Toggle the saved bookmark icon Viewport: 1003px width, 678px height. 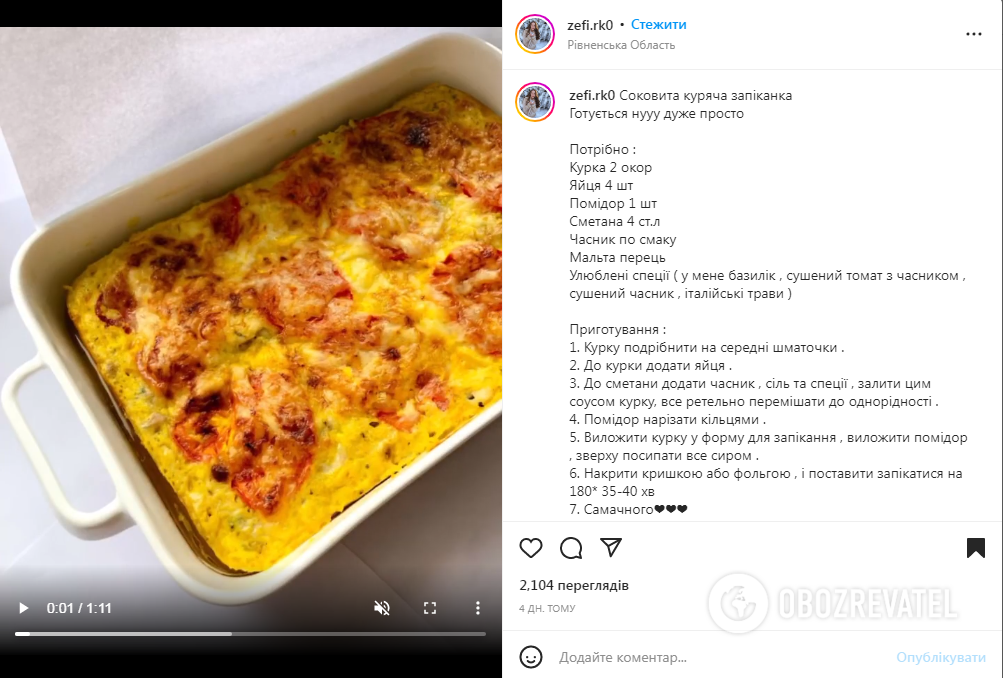click(975, 548)
